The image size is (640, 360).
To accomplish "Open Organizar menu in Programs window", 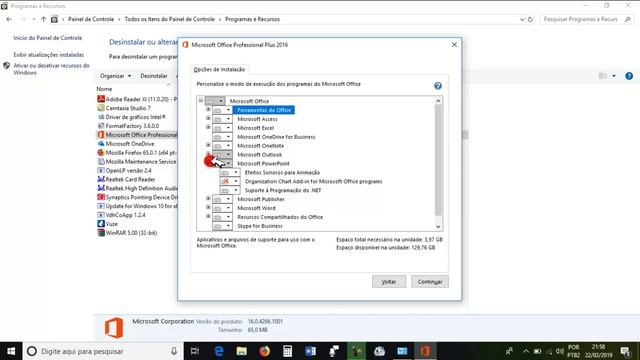I will (x=116, y=76).
